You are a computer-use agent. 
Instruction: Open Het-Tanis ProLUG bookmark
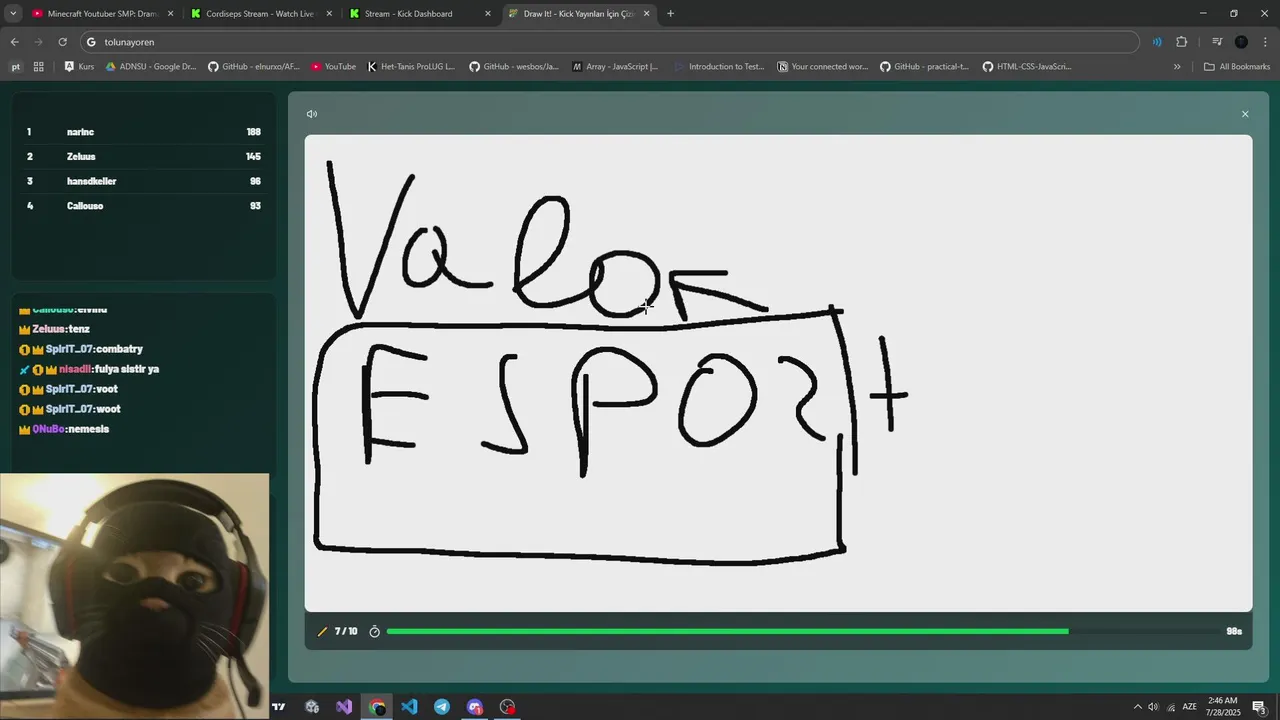point(411,67)
